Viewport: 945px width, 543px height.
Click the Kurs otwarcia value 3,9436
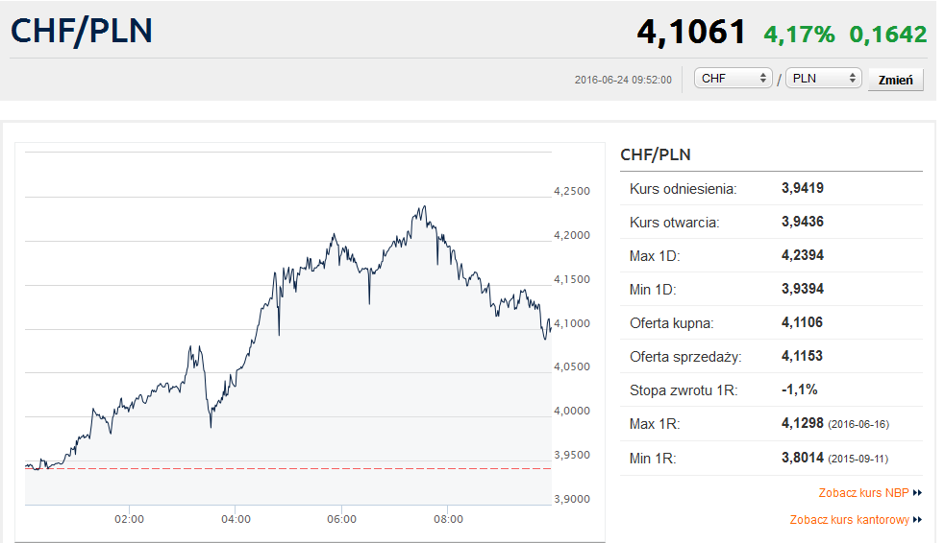tap(802, 222)
